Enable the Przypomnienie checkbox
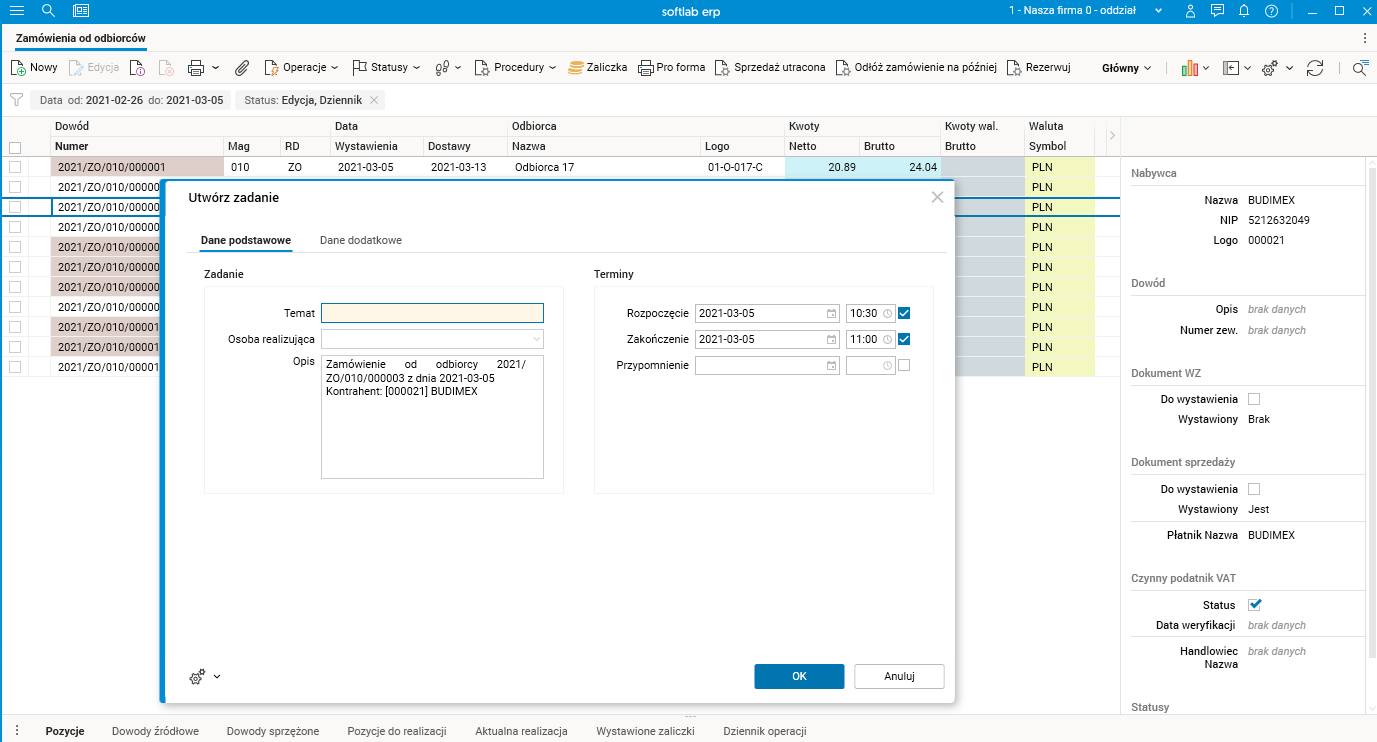The width and height of the screenshot is (1377, 742). tap(904, 365)
